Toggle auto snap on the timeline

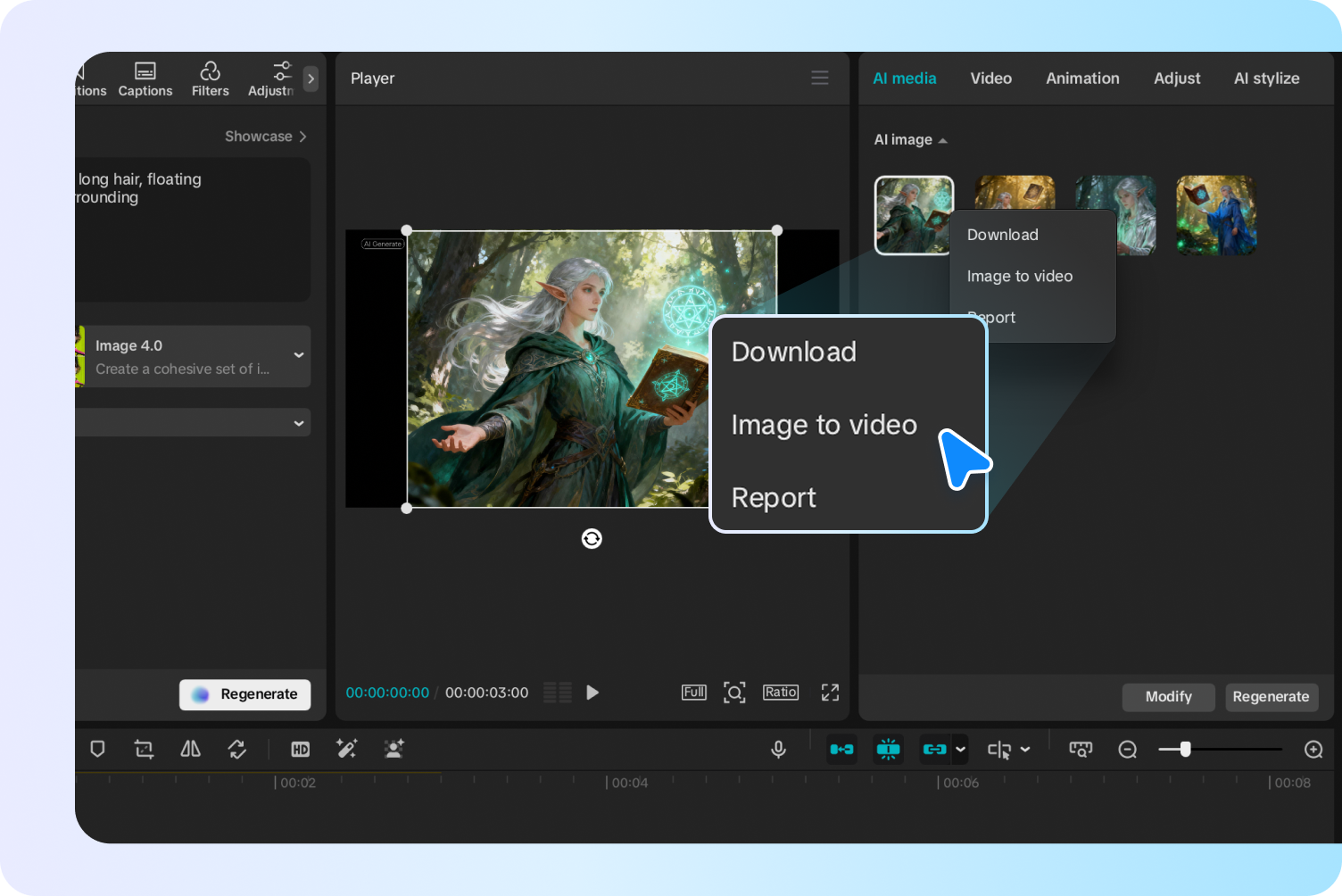click(x=888, y=749)
